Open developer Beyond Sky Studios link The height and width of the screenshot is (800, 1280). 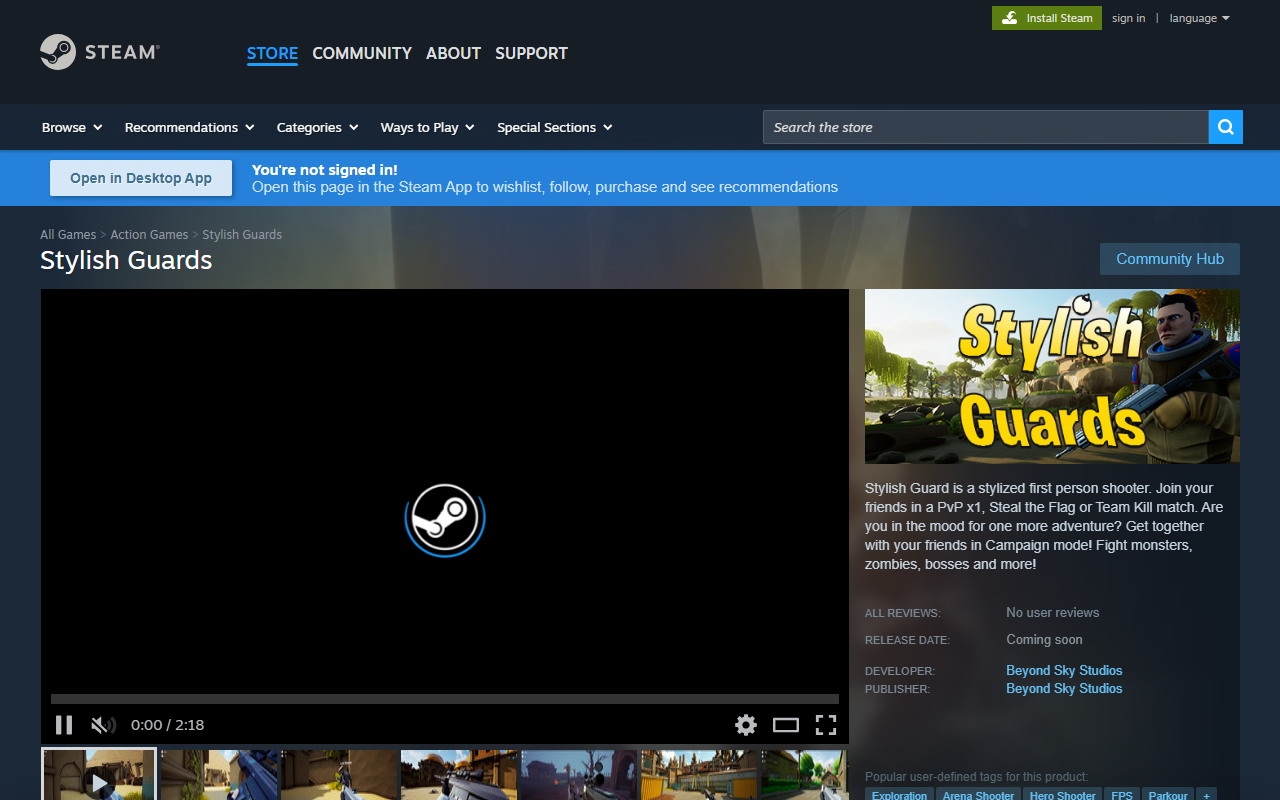(x=1064, y=670)
